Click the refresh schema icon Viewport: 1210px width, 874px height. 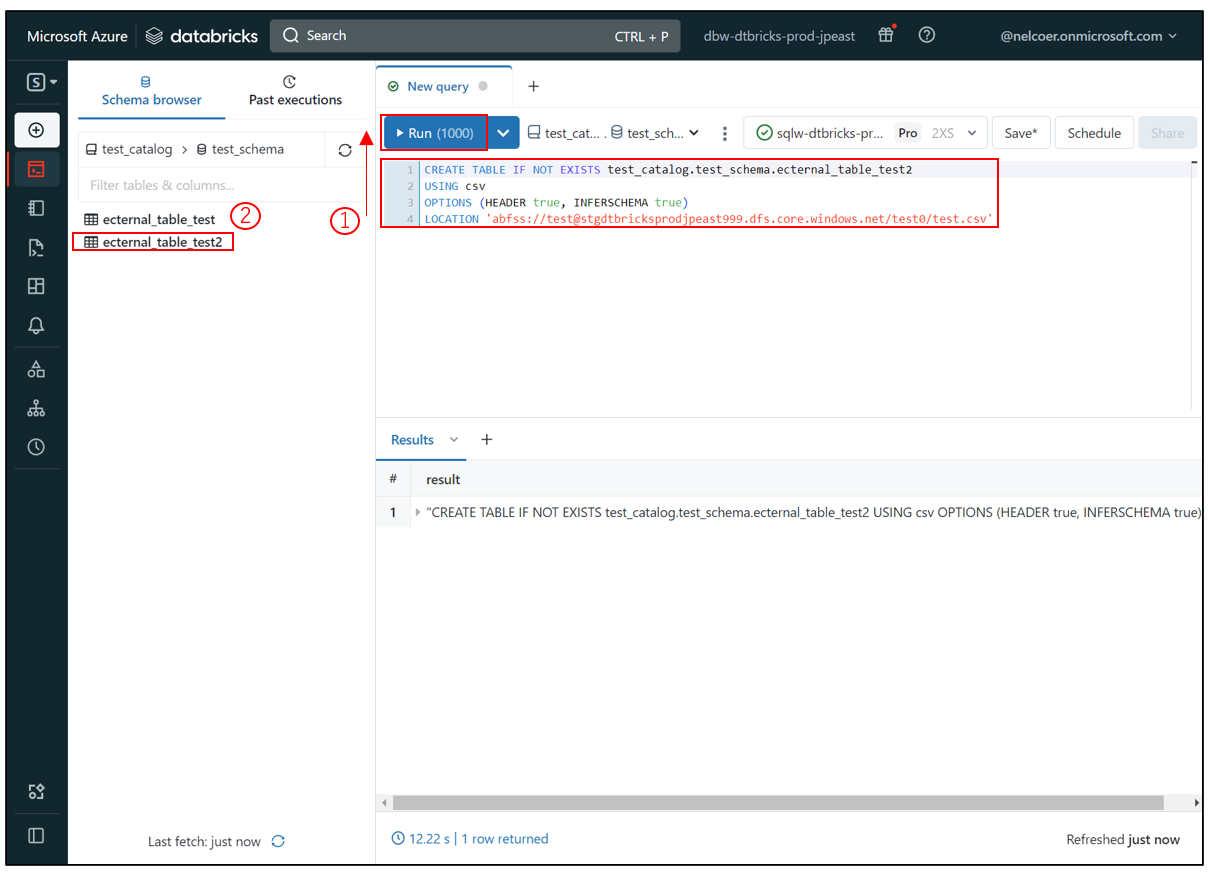click(x=345, y=150)
